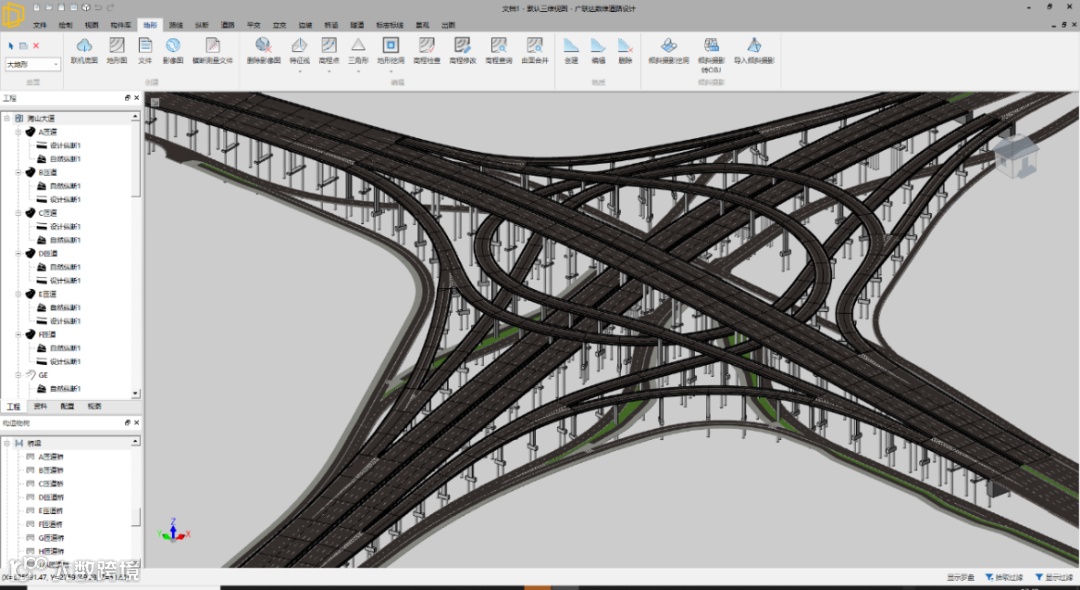
Task: Open the 大地形 dropdown box
Action: tap(32, 64)
